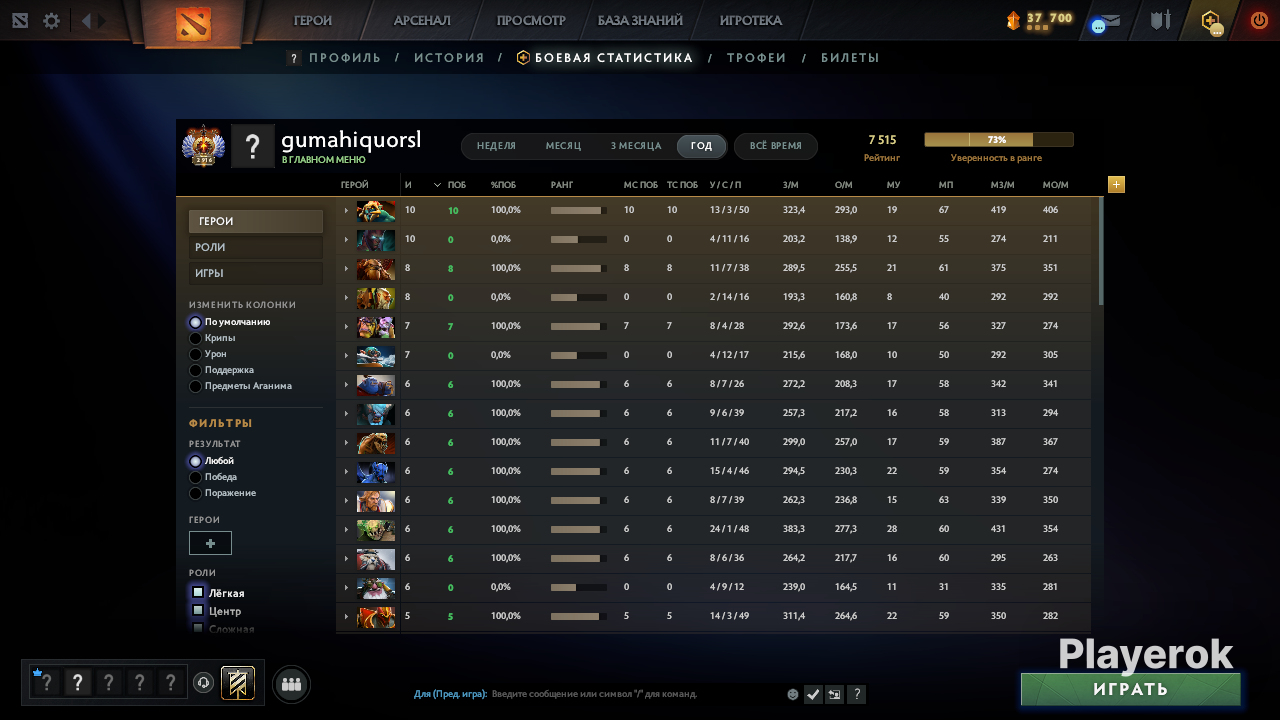Click the hero portrait in the 13 / 3 / 50 row

pyautogui.click(x=376, y=211)
